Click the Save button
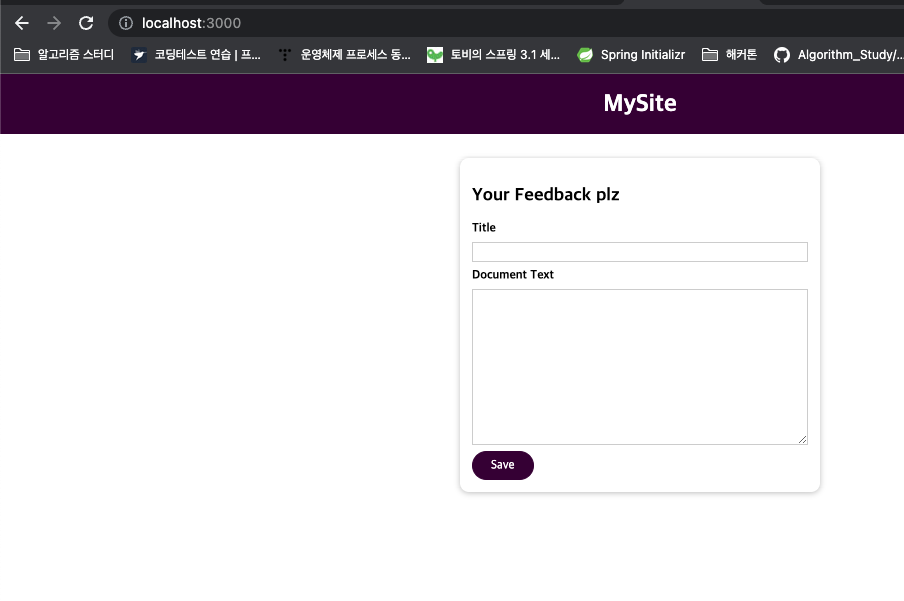 point(503,465)
